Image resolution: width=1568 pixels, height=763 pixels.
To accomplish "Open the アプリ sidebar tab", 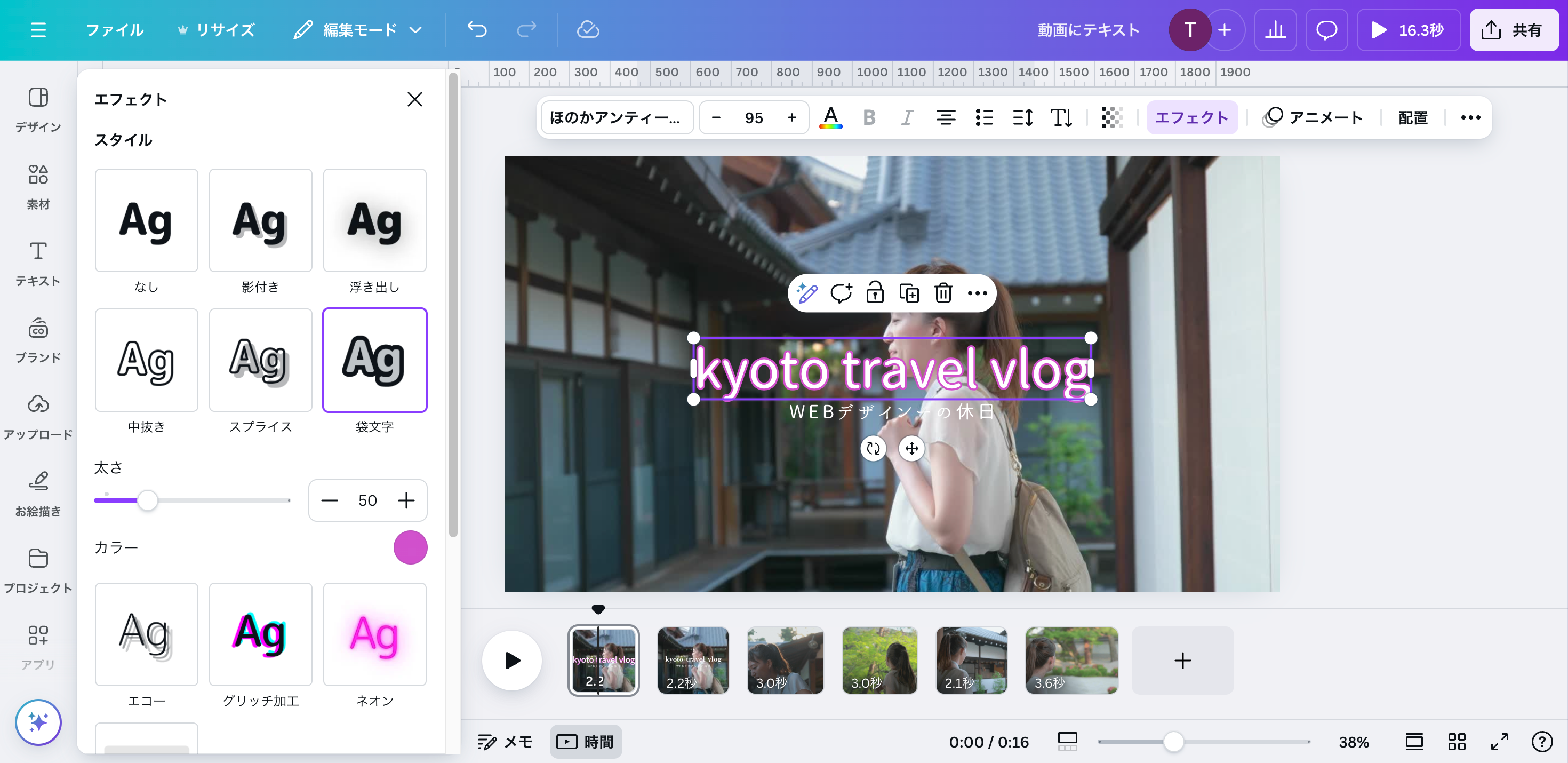I will click(x=38, y=647).
